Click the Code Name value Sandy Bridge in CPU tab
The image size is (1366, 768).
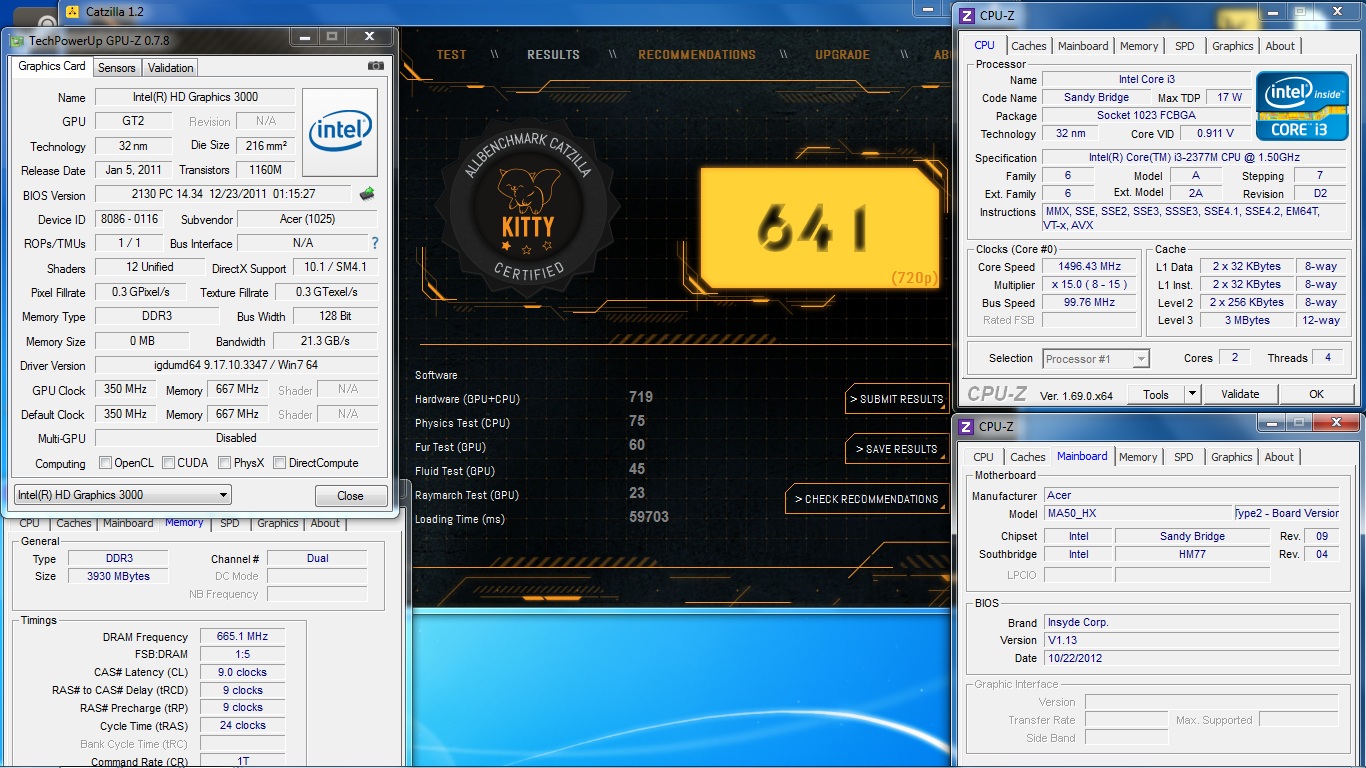click(x=1096, y=97)
